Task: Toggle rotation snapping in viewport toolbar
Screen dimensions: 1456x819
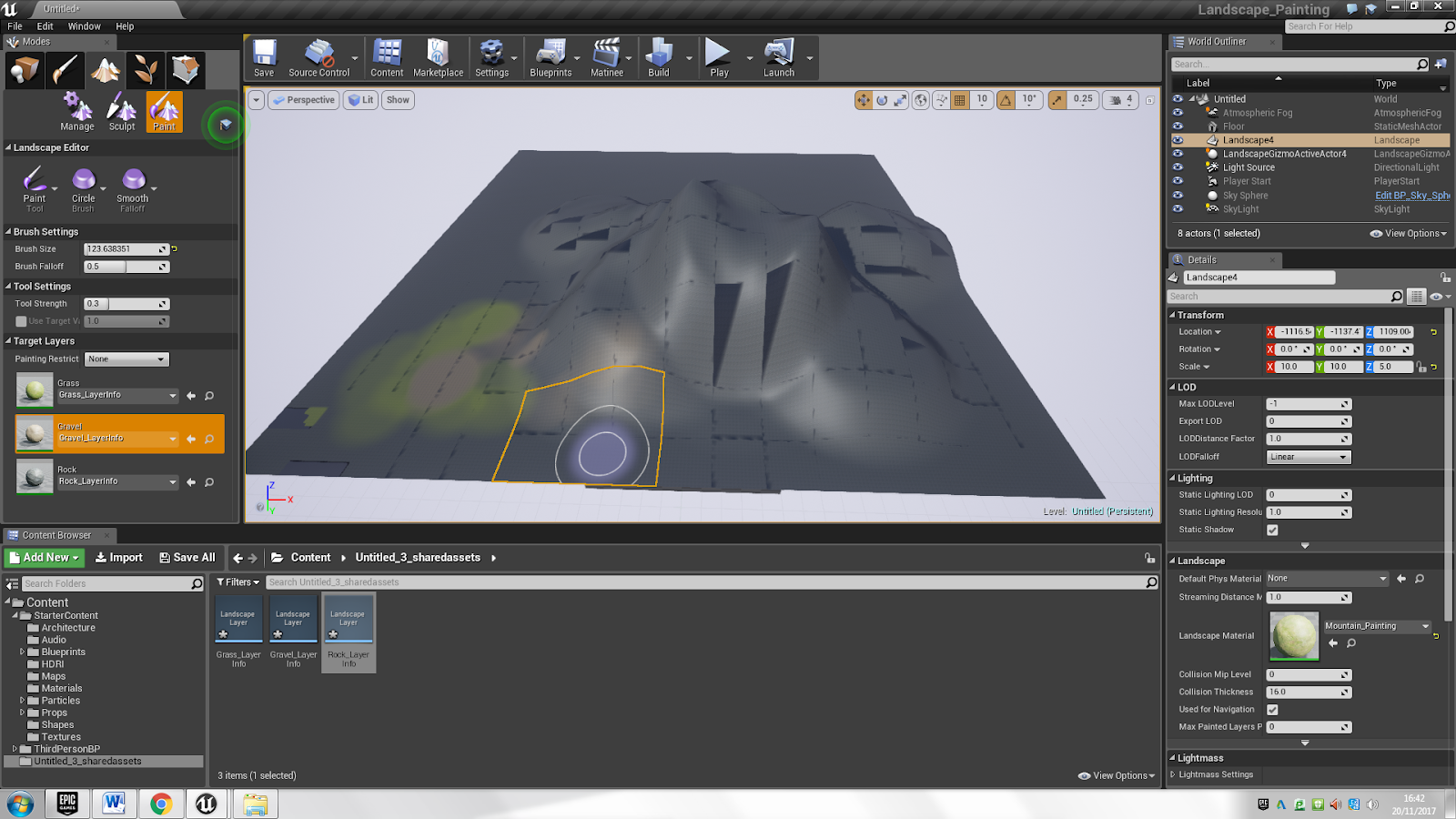Action: click(1006, 100)
